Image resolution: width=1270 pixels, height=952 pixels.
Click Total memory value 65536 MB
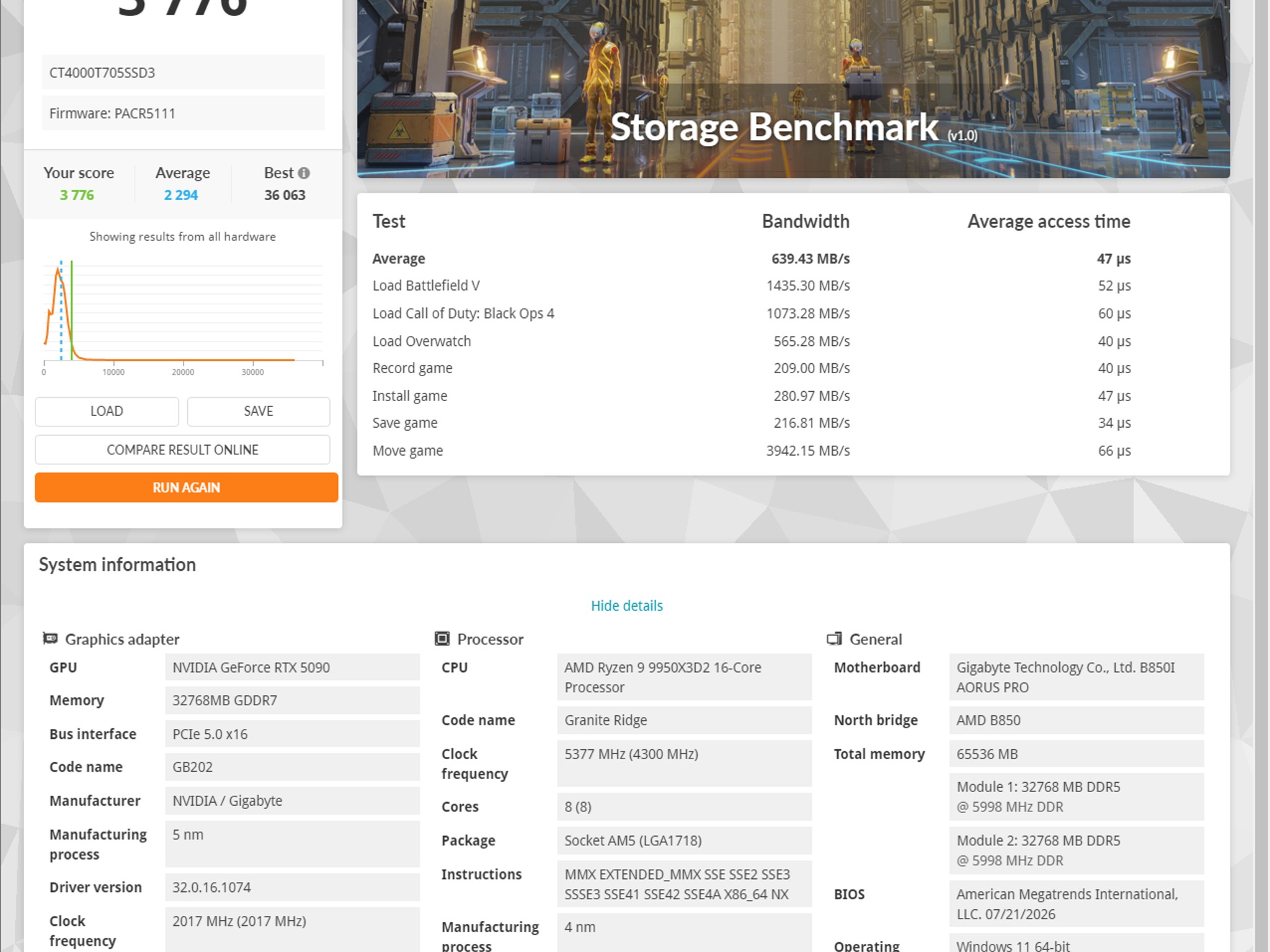(1077, 754)
